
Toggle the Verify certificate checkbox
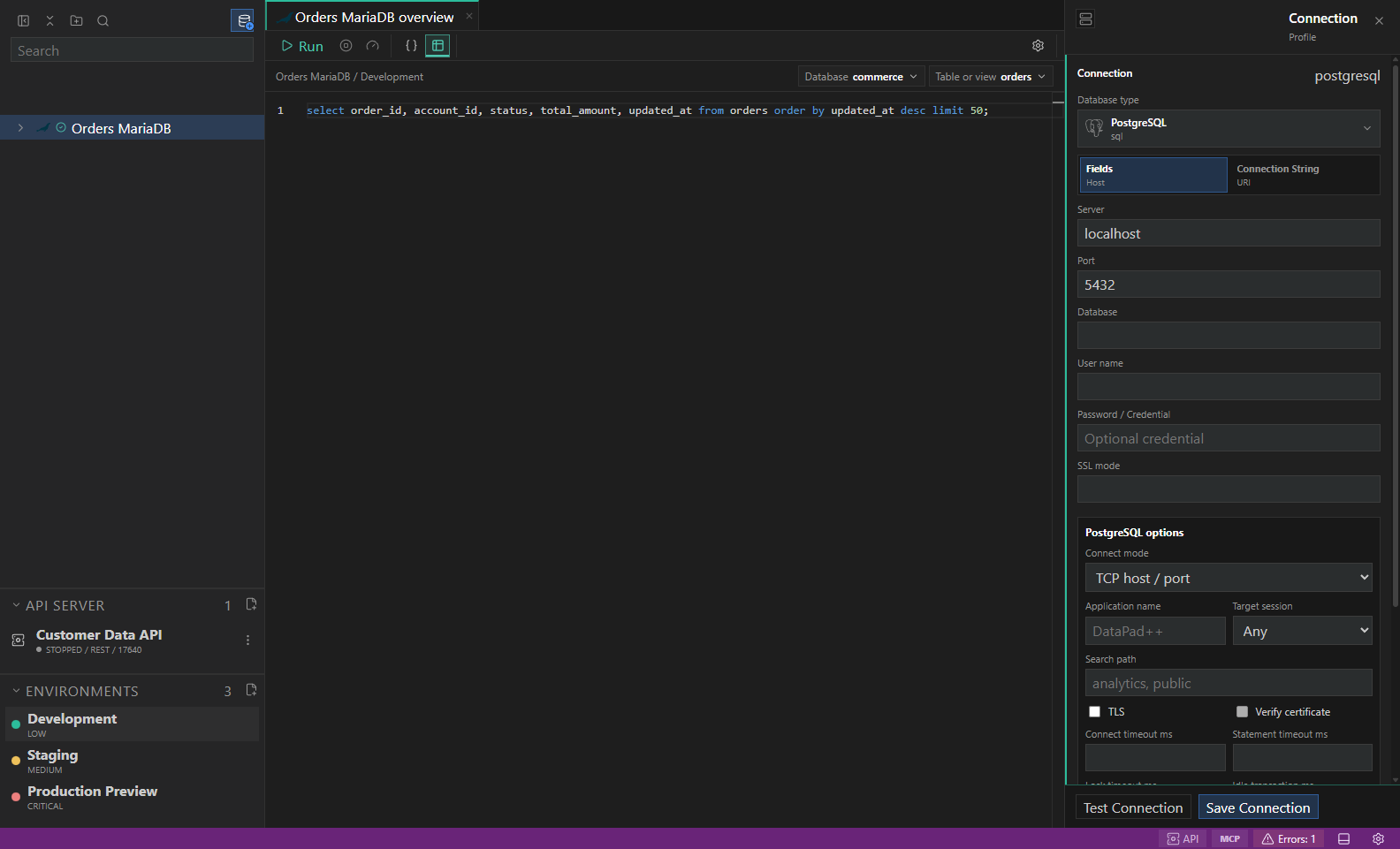tap(1242, 712)
